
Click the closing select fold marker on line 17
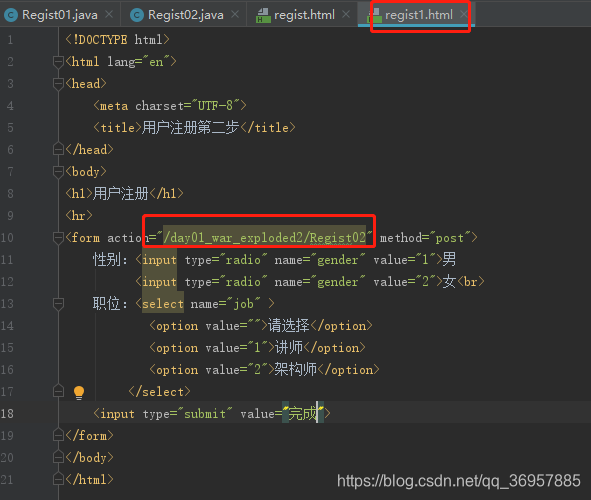pyautogui.click(x=58, y=391)
